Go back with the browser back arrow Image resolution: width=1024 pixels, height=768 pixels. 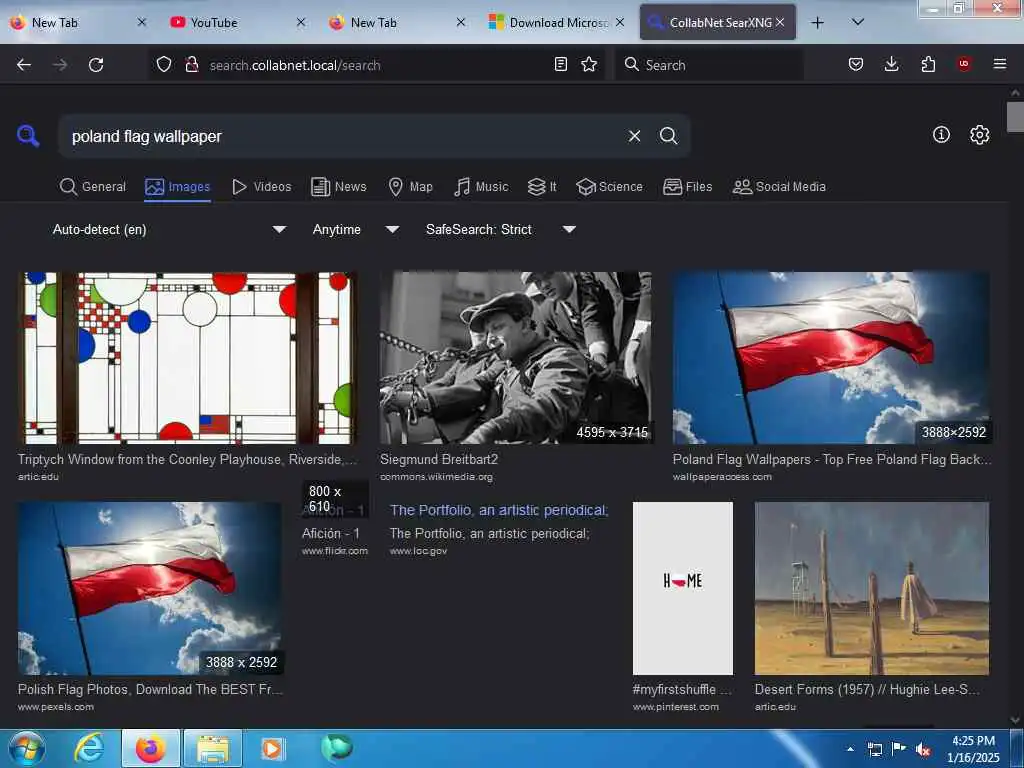coord(24,65)
